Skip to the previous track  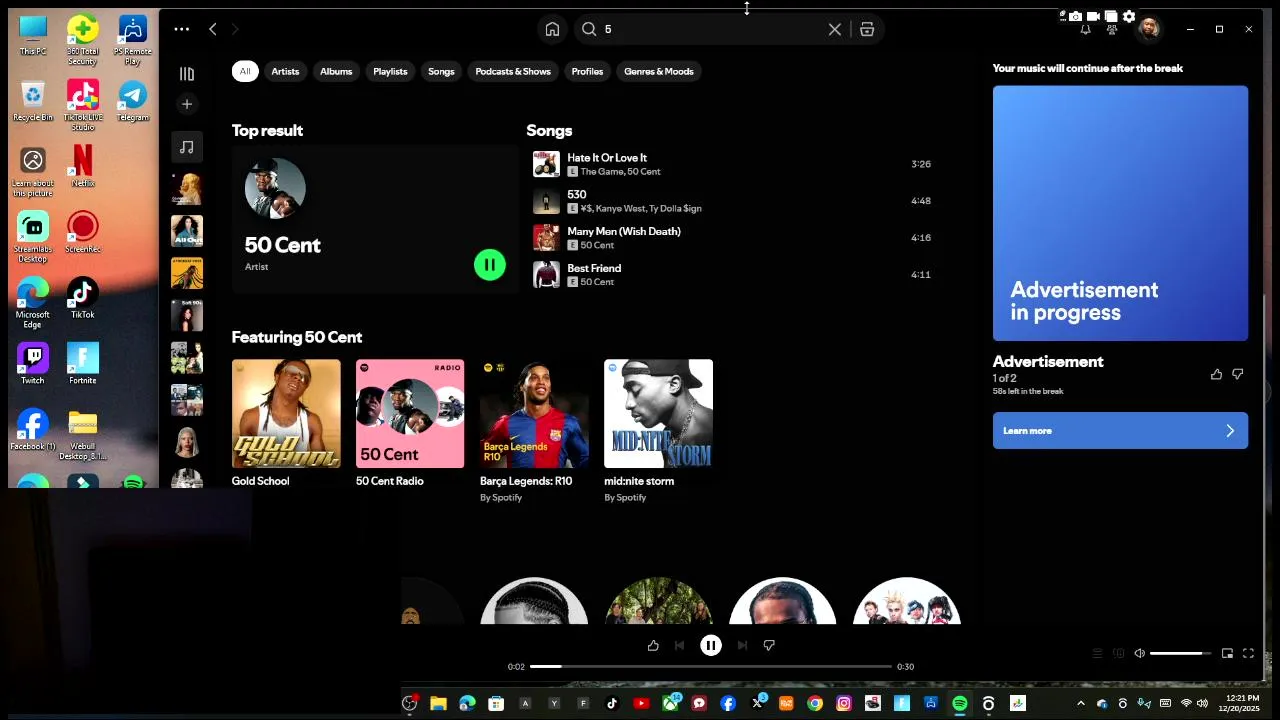[x=680, y=646]
